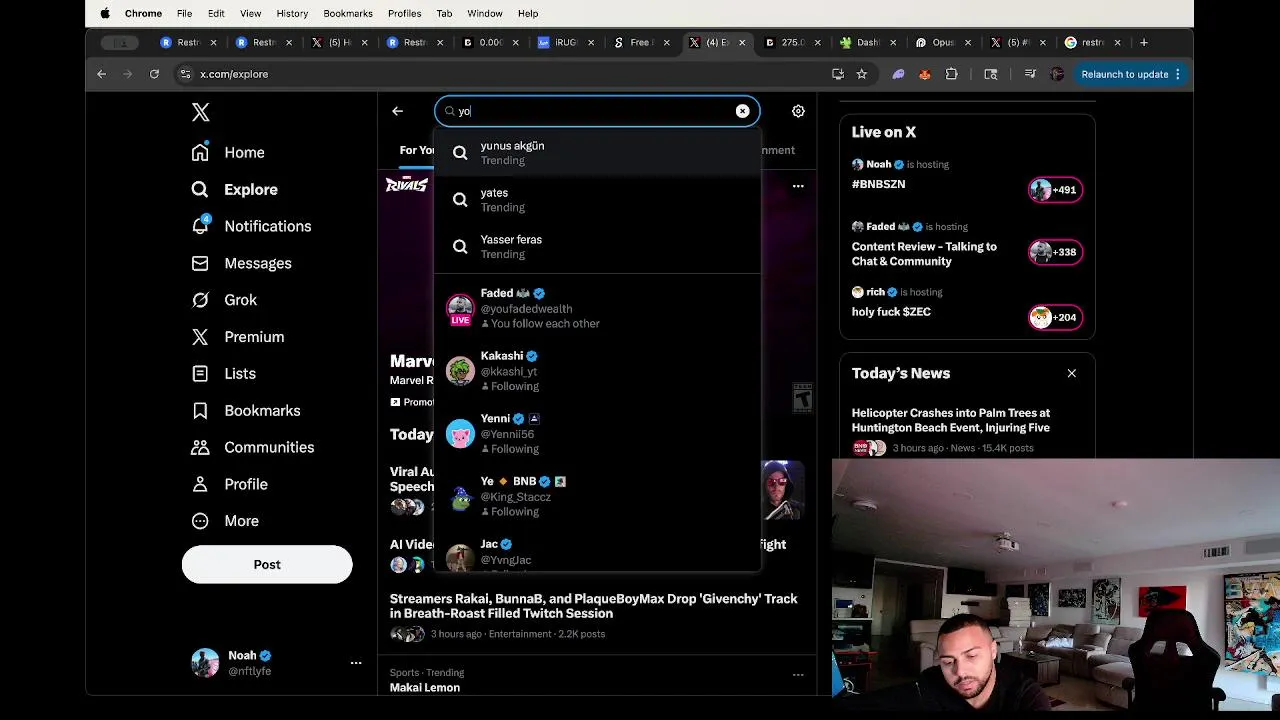Open Faded @youfadedwealth profile suggestion
The width and height of the screenshot is (1280, 720).
[597, 308]
